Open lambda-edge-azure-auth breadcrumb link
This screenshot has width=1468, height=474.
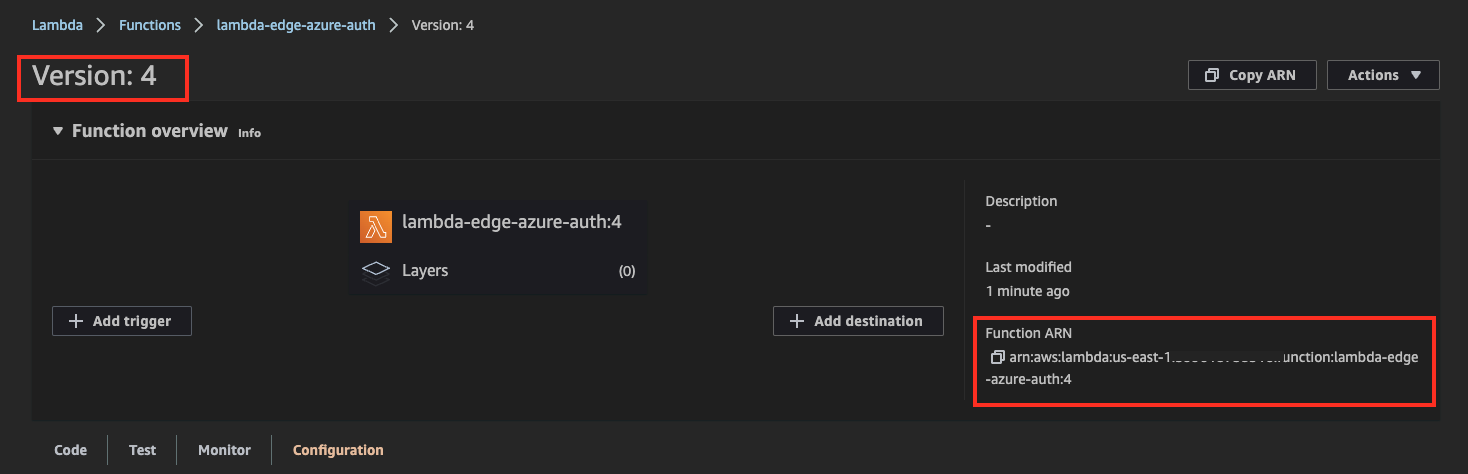[x=296, y=25]
